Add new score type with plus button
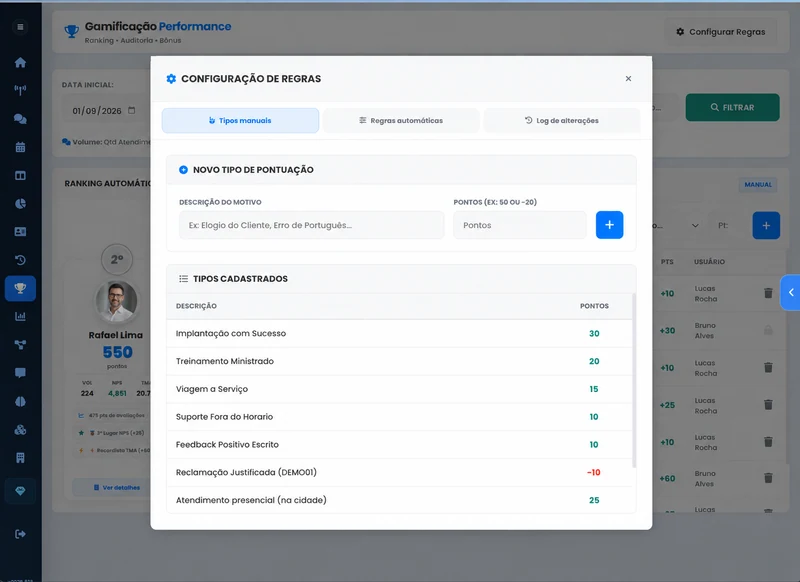Image resolution: width=800 pixels, height=582 pixels. click(610, 225)
